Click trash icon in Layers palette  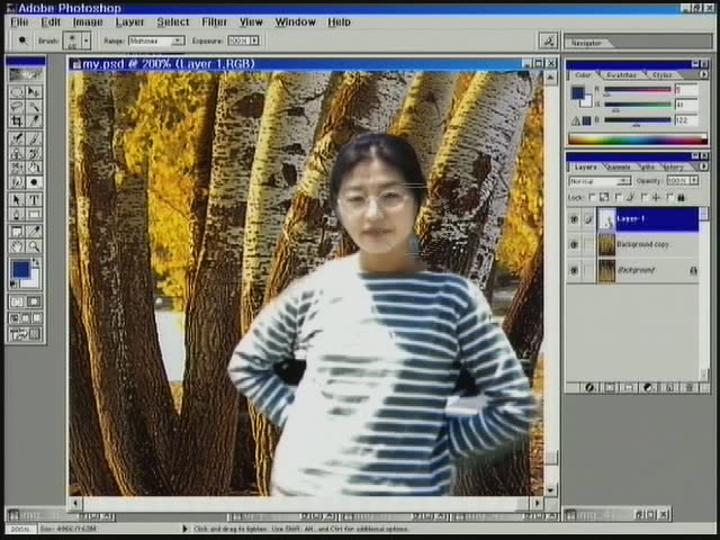[689, 388]
